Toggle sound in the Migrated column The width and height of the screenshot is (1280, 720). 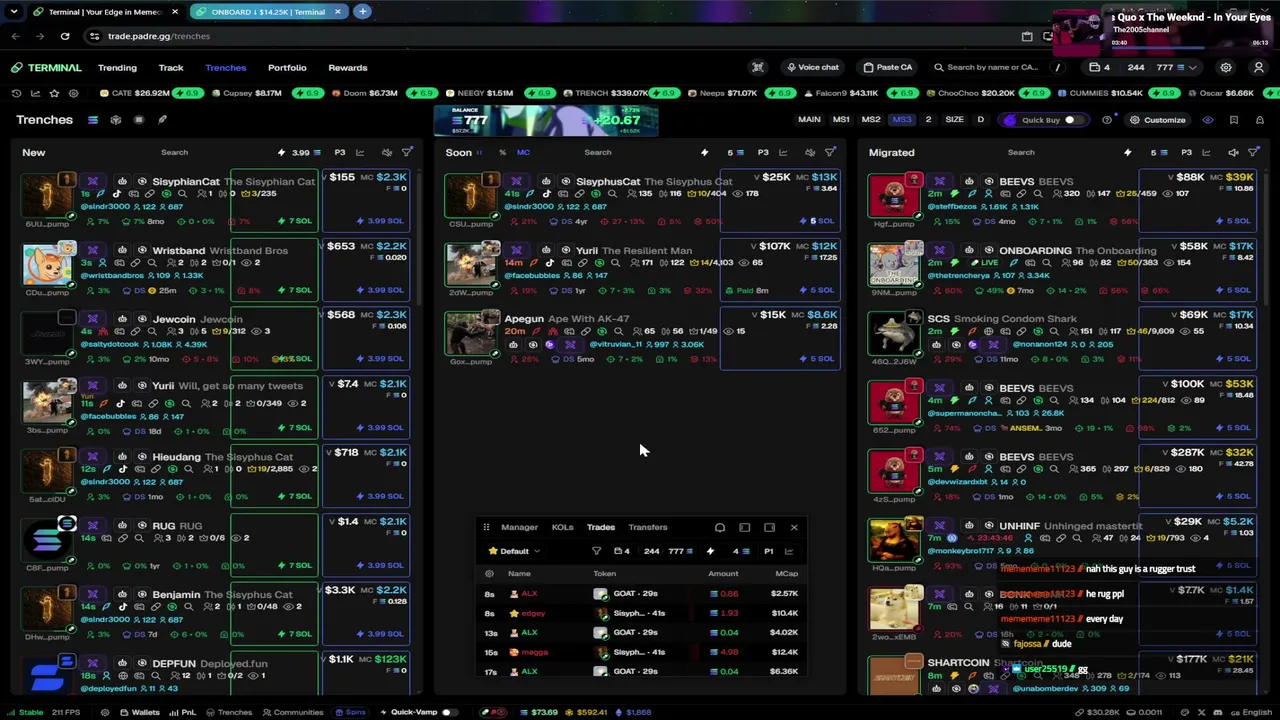pos(1233,153)
